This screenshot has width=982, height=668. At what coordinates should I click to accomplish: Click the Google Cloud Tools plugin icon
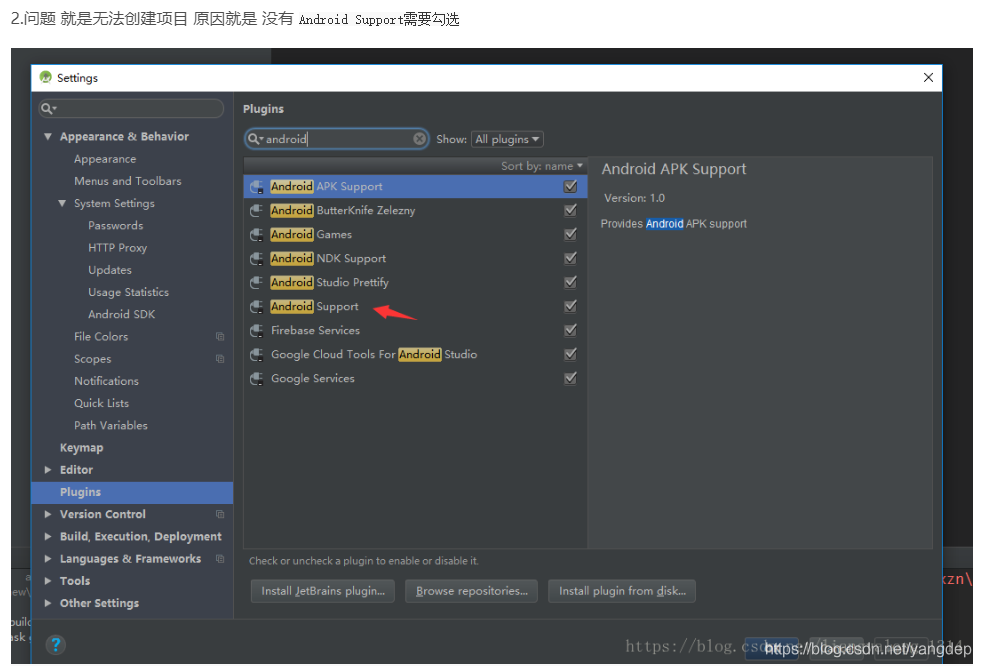point(257,354)
